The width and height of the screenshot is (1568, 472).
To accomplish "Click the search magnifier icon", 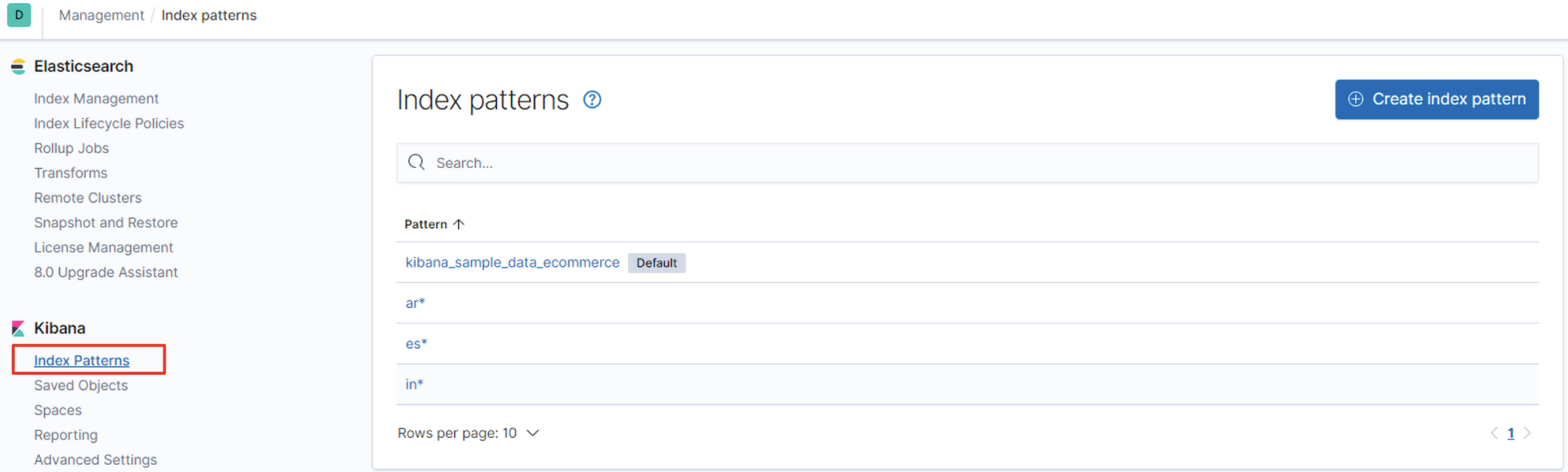I will pyautogui.click(x=416, y=163).
